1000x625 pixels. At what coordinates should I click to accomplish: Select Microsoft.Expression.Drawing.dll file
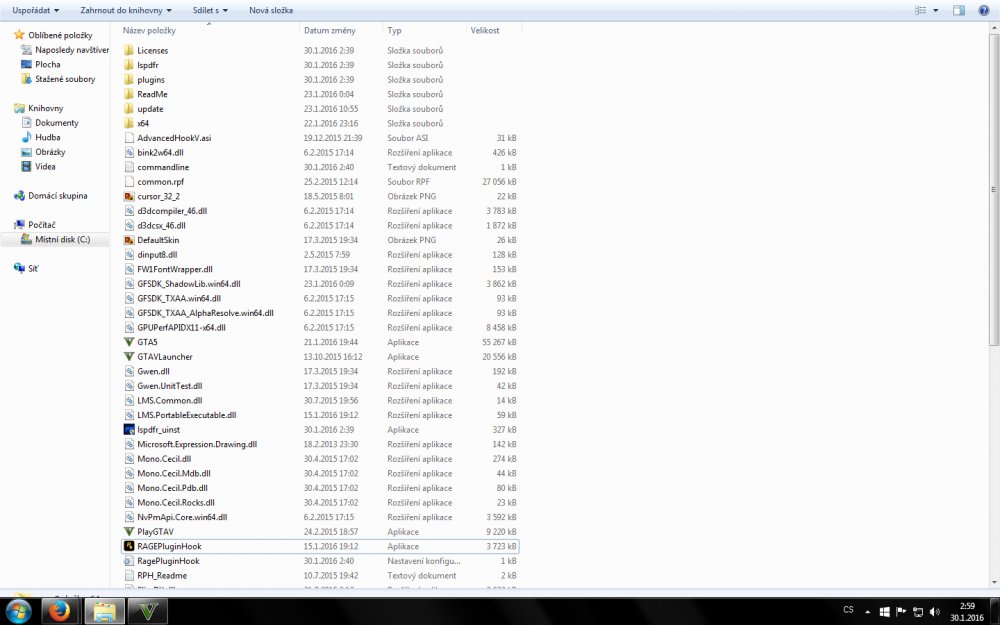(x=197, y=445)
